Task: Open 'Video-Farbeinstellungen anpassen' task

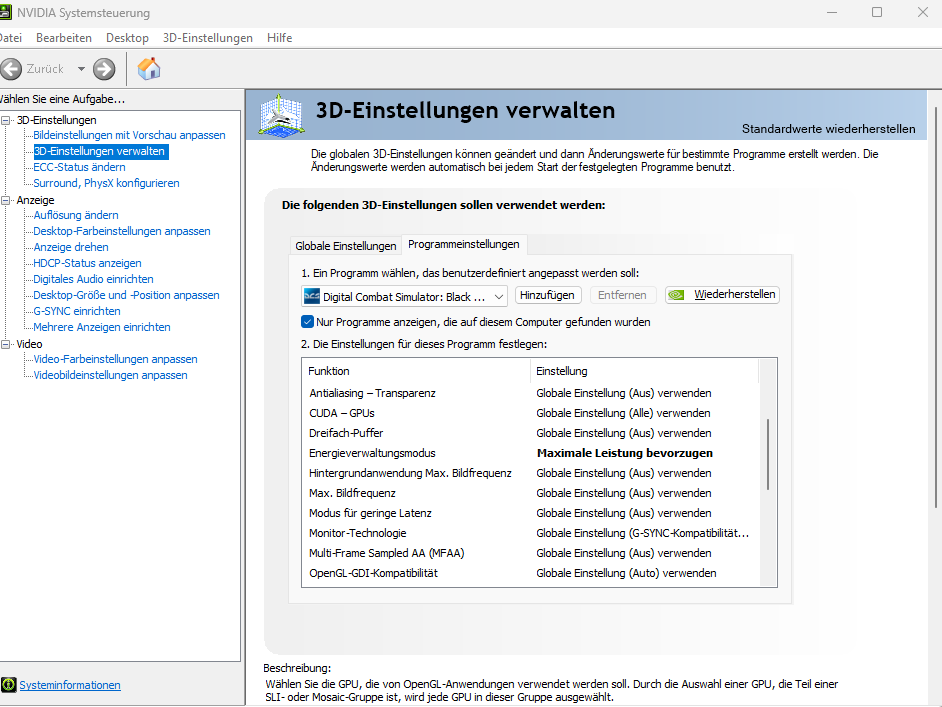Action: point(115,359)
